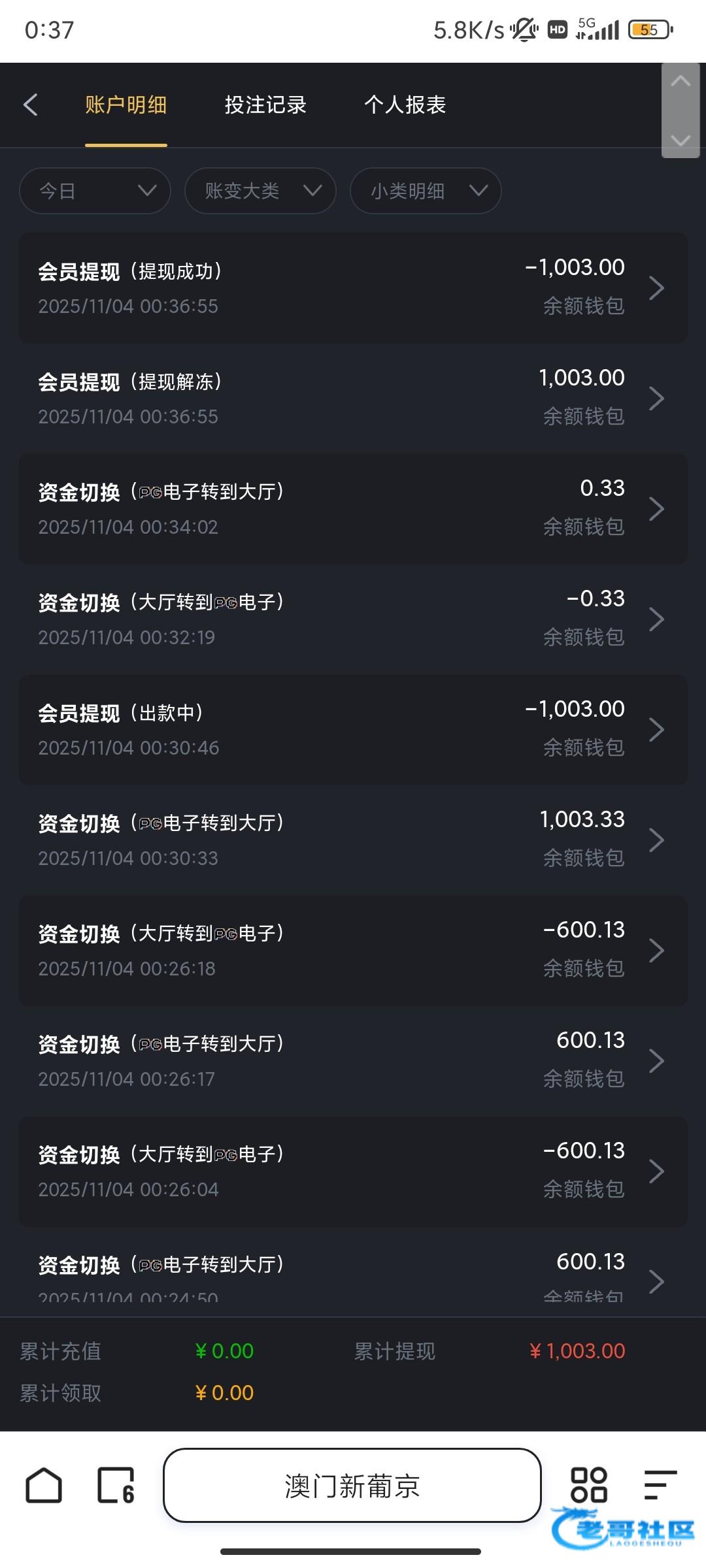This screenshot has width=706, height=1568.
Task: Open details arrow for 提现成功 record
Action: (656, 287)
